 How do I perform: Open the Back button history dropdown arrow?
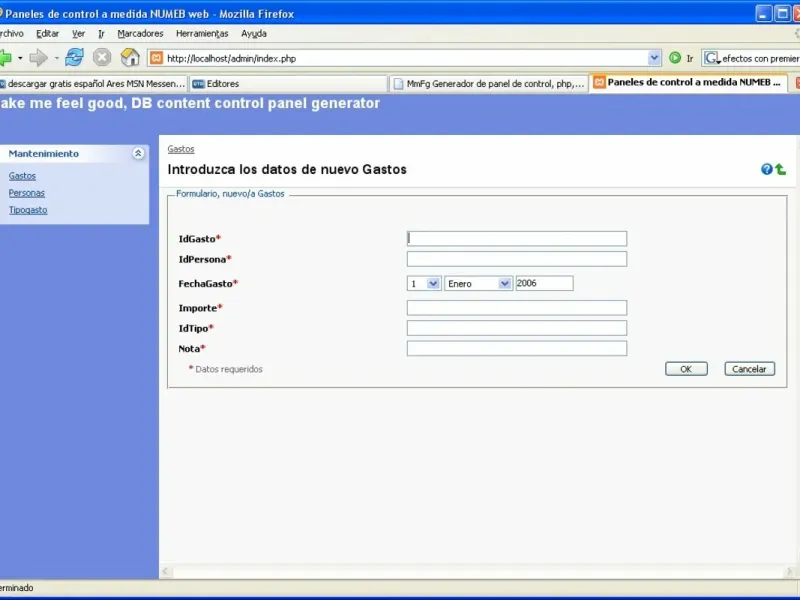[20, 58]
